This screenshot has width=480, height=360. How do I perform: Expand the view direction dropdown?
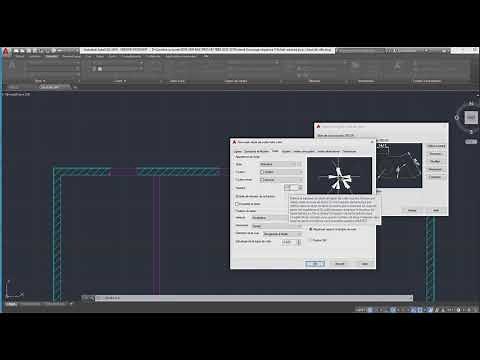(282, 234)
